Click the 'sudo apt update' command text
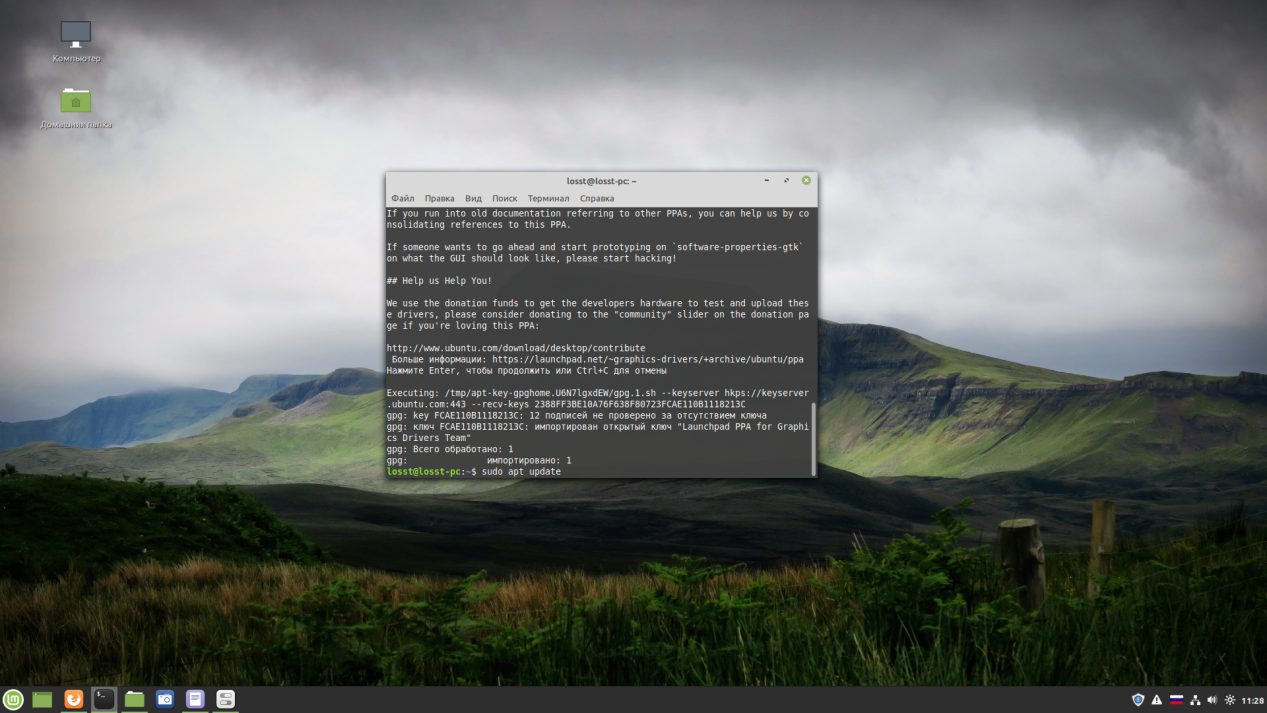 coord(521,471)
